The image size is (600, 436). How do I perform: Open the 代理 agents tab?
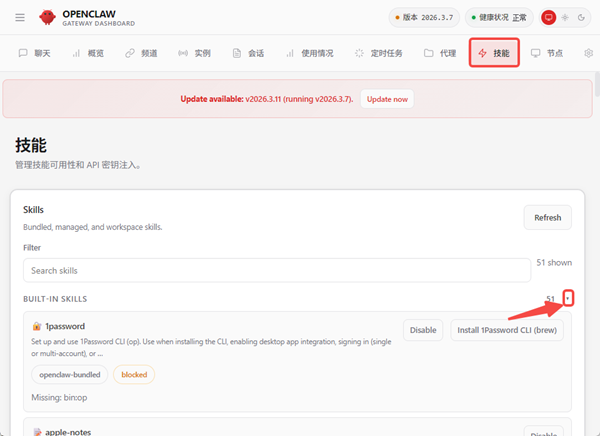(440, 53)
